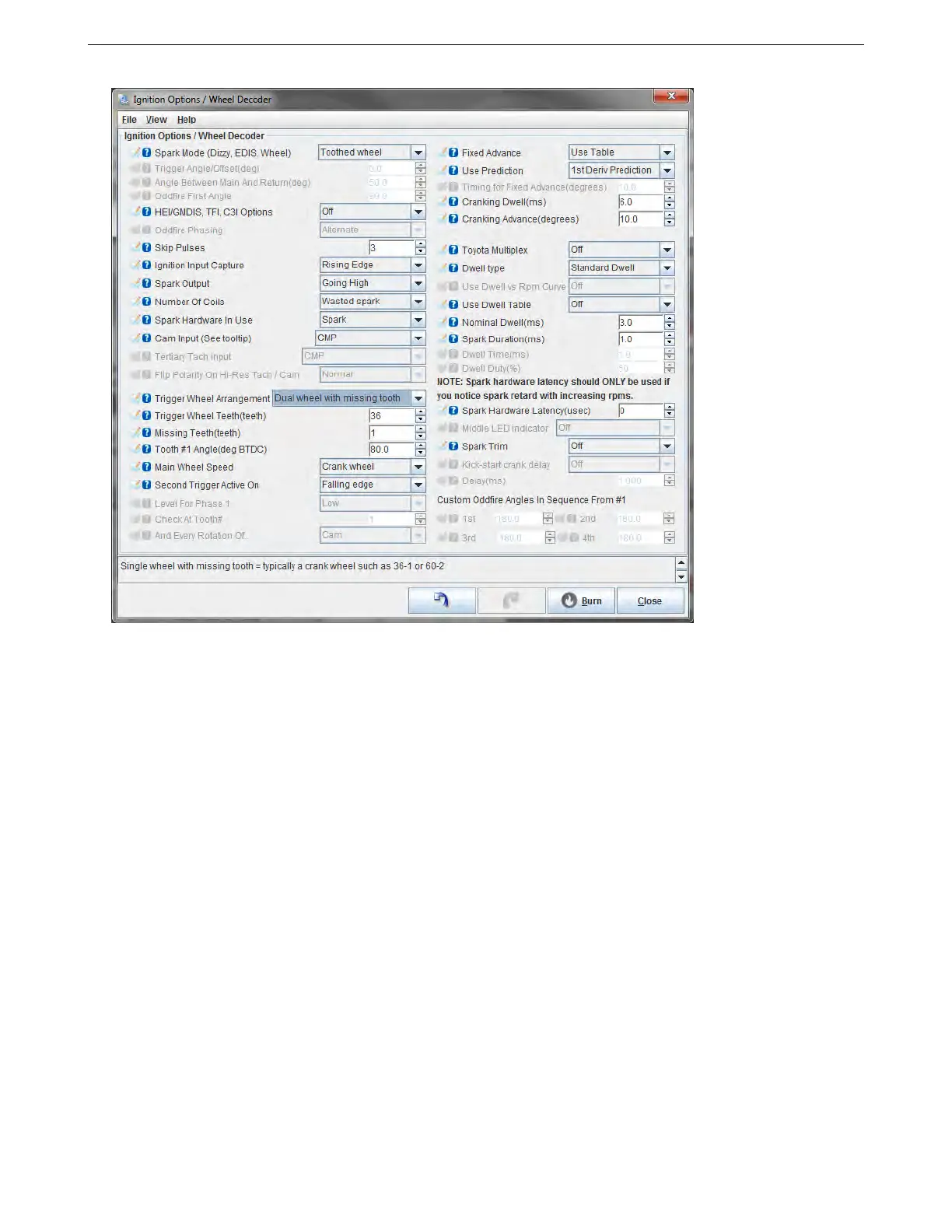Open the View menu
This screenshot has height=1232, width=952.
[x=156, y=120]
